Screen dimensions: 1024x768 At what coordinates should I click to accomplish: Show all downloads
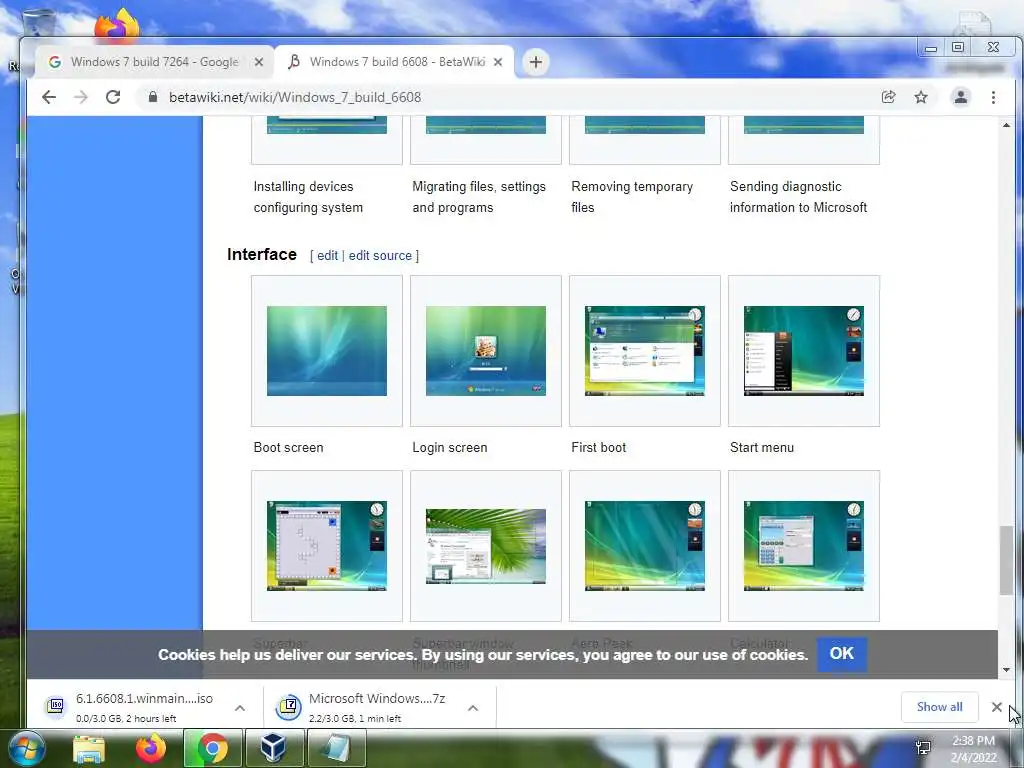click(939, 707)
